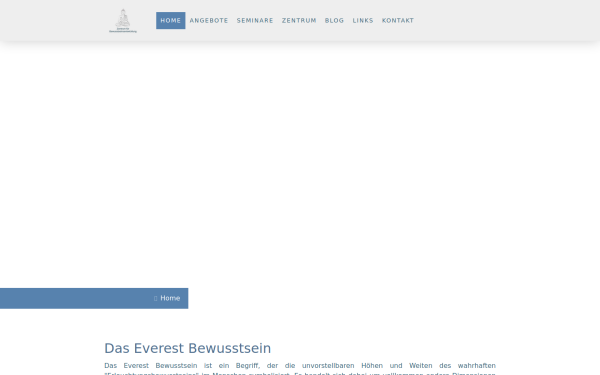The image size is (600, 375).
Task: Open the HOME menu item
Action: point(171,21)
